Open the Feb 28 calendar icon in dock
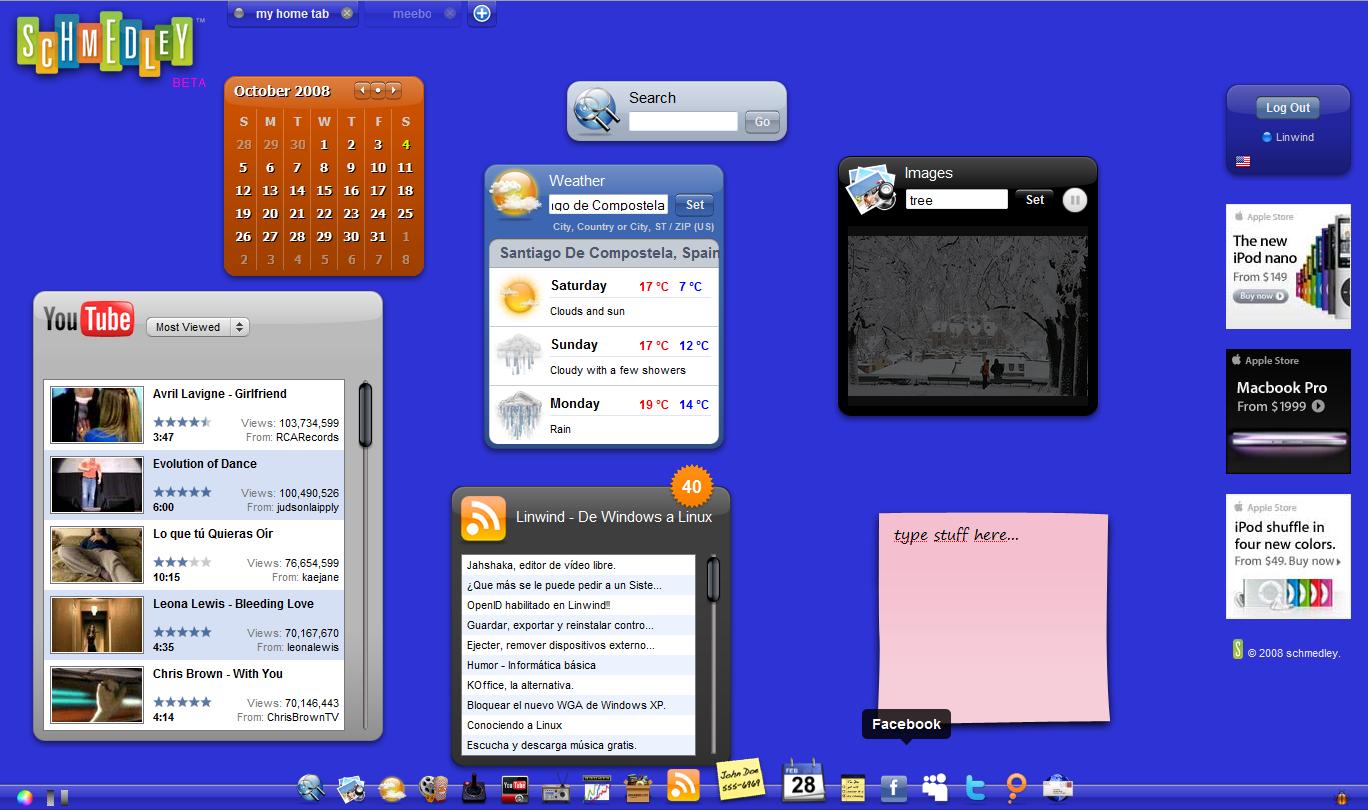 pos(803,780)
